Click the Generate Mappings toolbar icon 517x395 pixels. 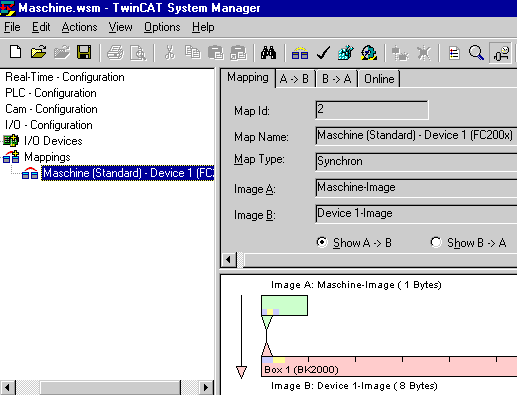pyautogui.click(x=300, y=53)
